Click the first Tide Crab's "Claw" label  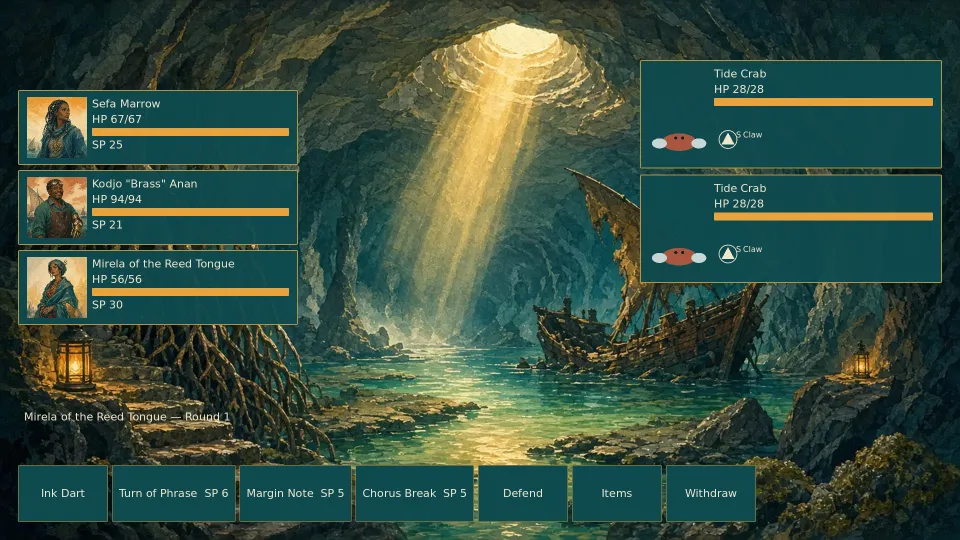pyautogui.click(x=752, y=135)
